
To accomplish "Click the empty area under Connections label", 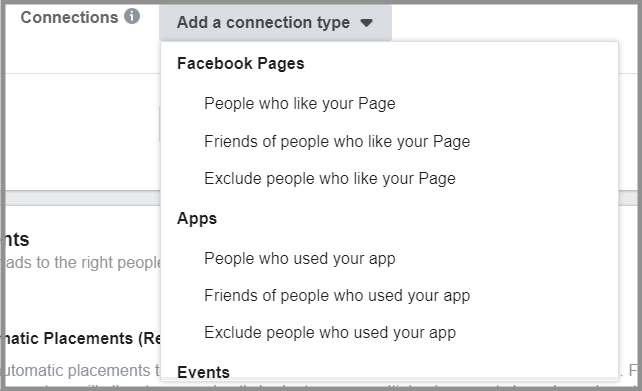I will click(x=82, y=131).
